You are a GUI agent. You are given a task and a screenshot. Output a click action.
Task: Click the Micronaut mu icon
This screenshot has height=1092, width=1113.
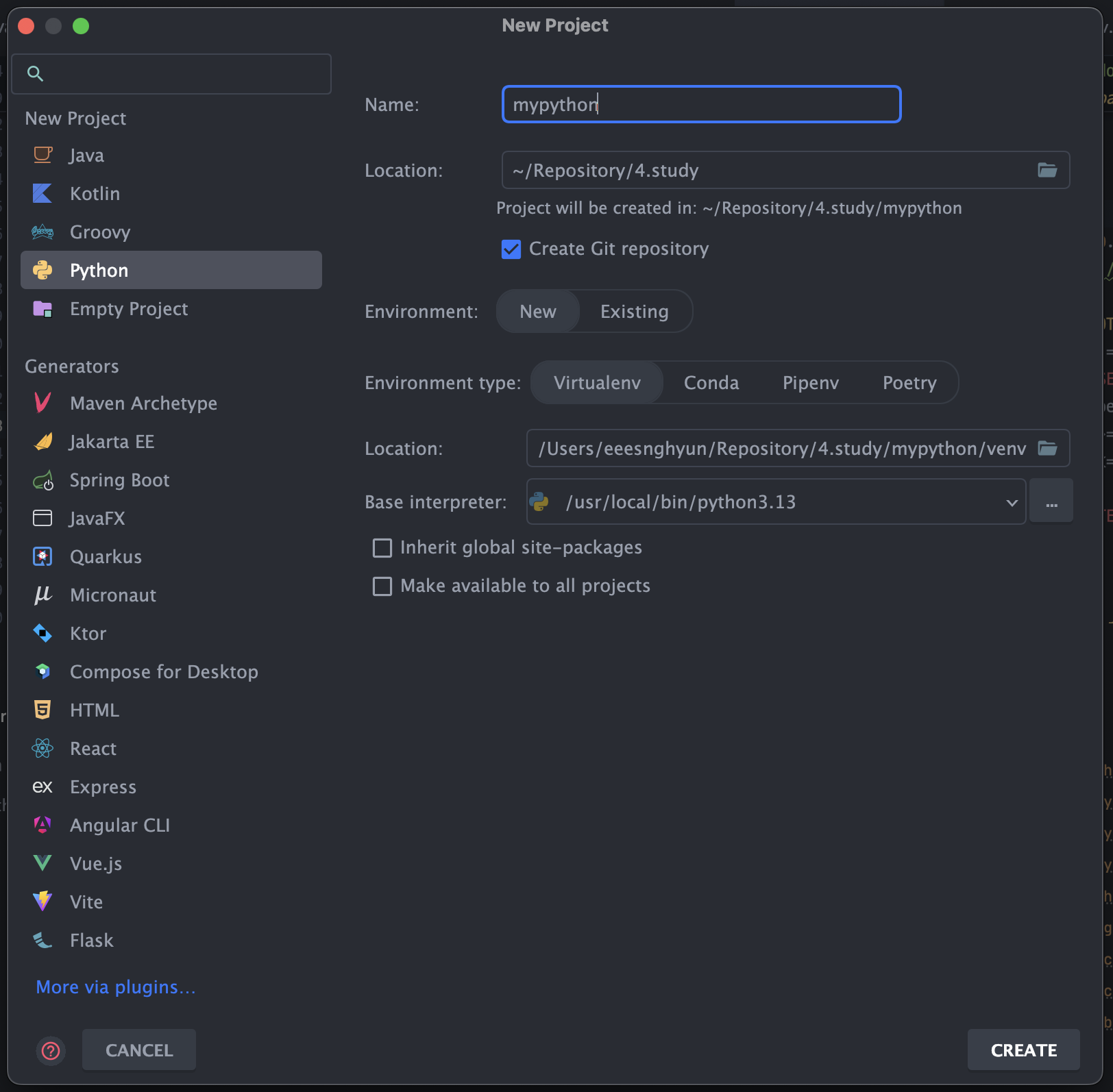[x=42, y=595]
